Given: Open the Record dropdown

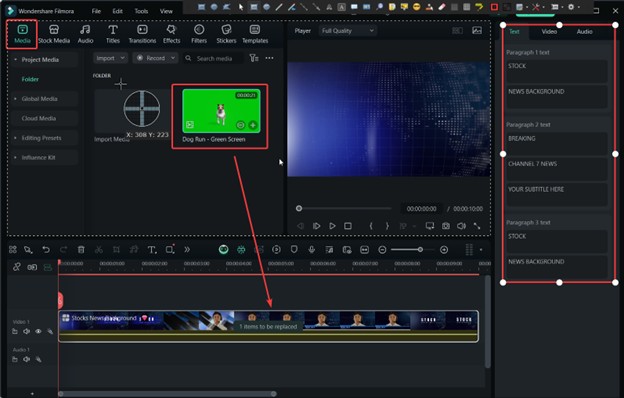Looking at the screenshot, I should 156,58.
